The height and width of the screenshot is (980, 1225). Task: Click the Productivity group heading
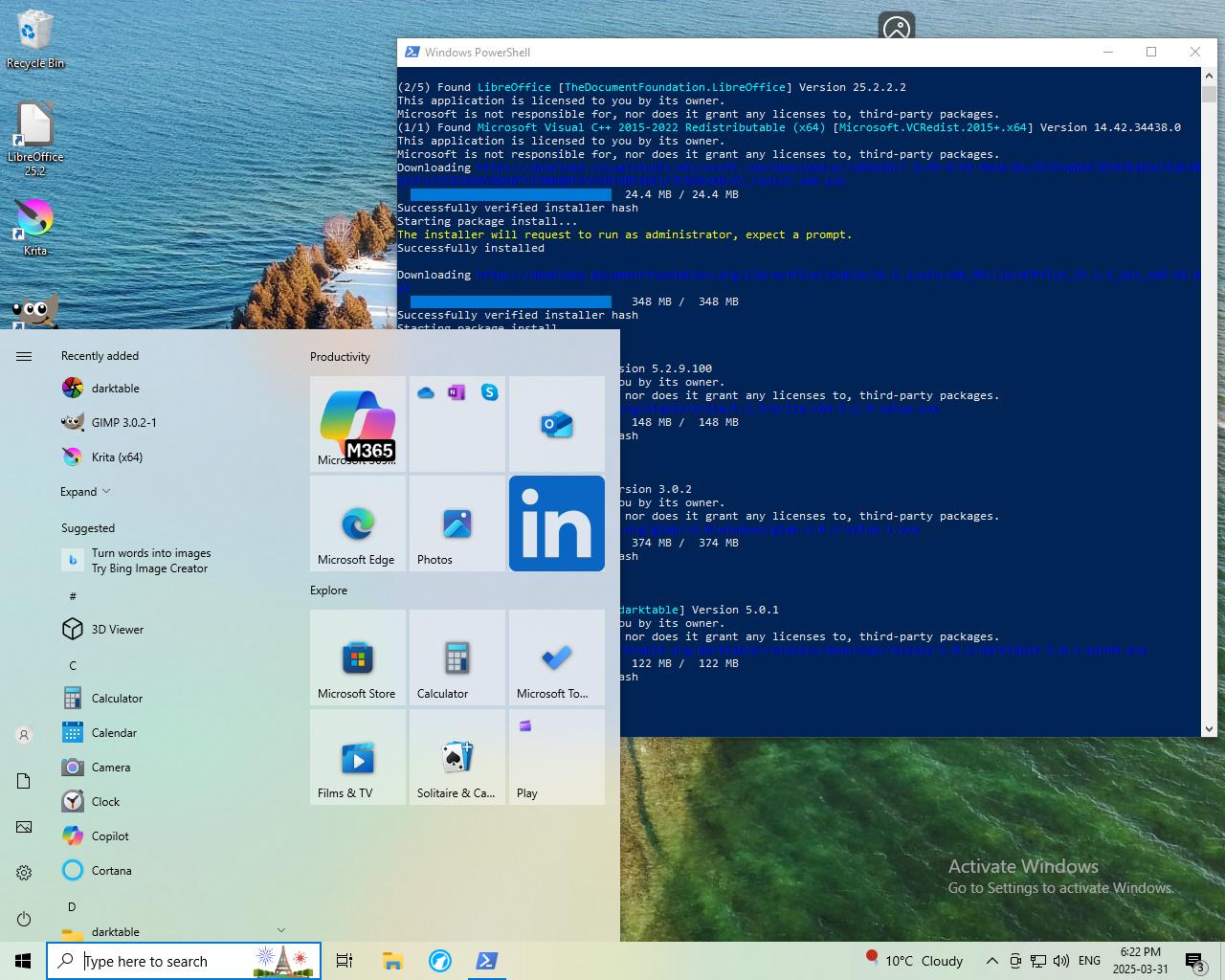pos(340,357)
